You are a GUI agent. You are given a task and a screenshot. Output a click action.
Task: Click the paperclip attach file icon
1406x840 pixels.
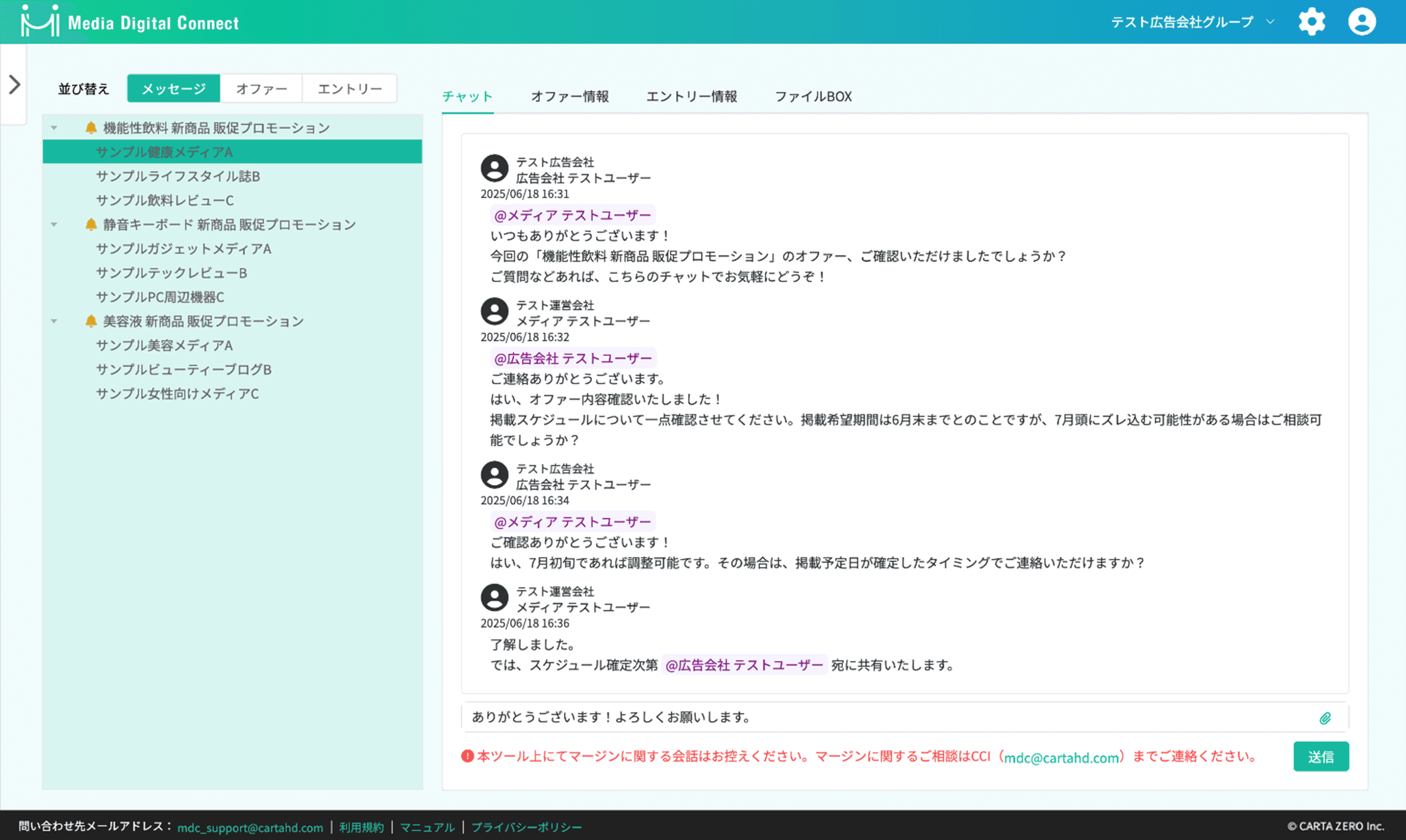tap(1325, 718)
